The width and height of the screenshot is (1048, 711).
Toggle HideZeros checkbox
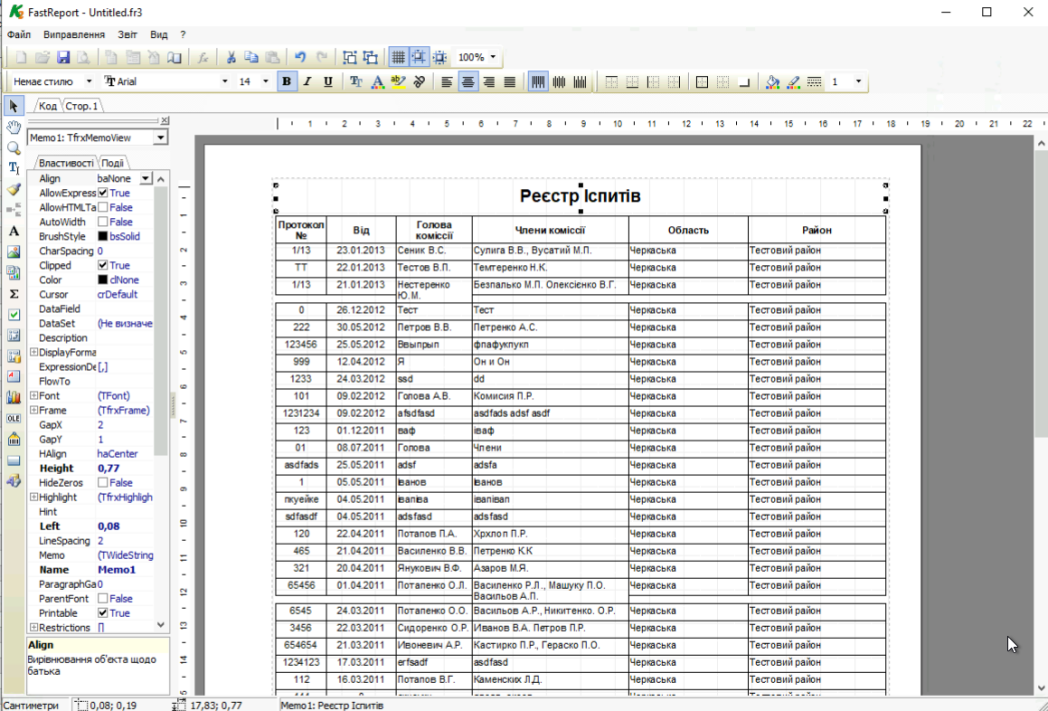click(103, 482)
